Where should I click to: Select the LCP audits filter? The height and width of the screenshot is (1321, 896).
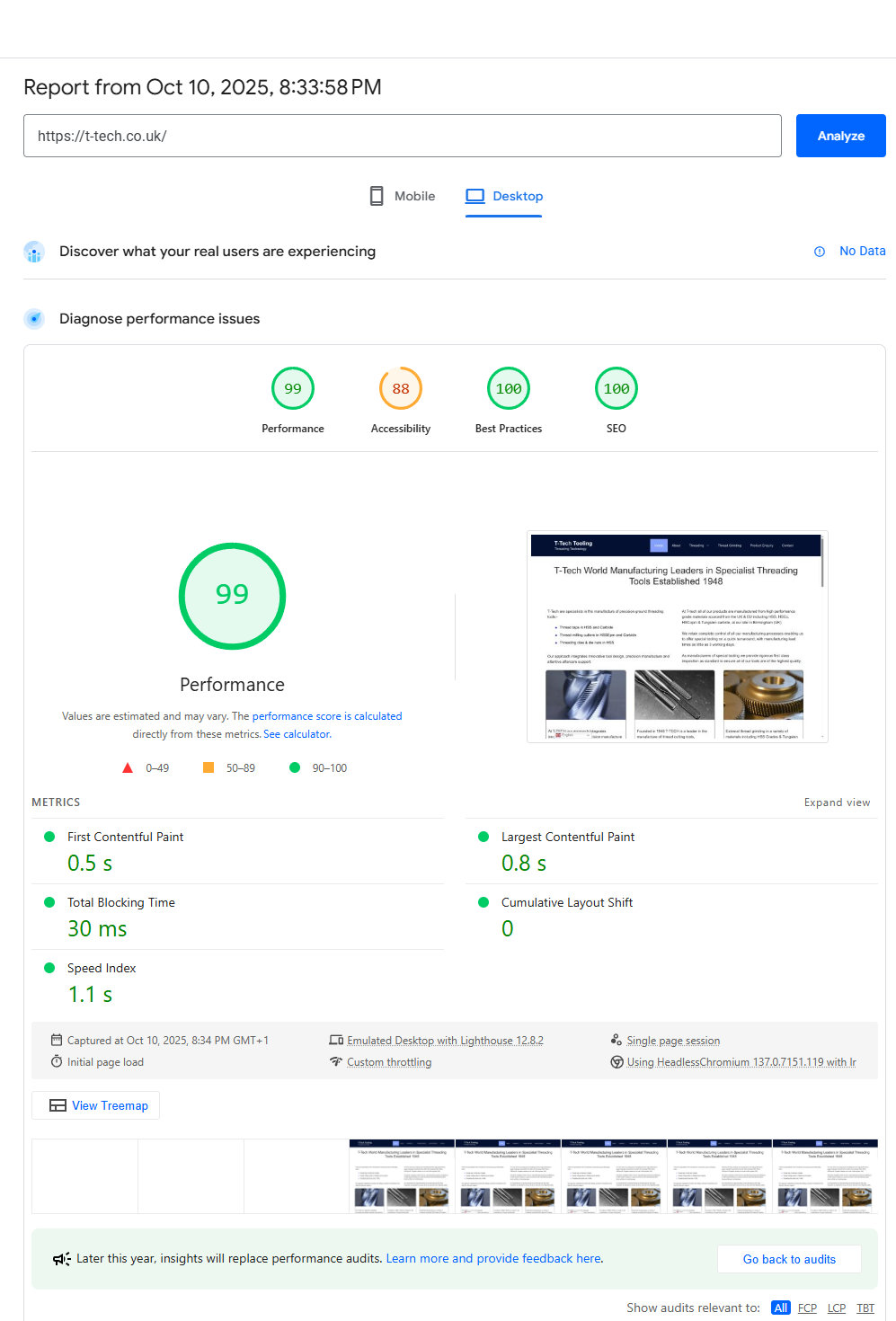(x=837, y=1308)
